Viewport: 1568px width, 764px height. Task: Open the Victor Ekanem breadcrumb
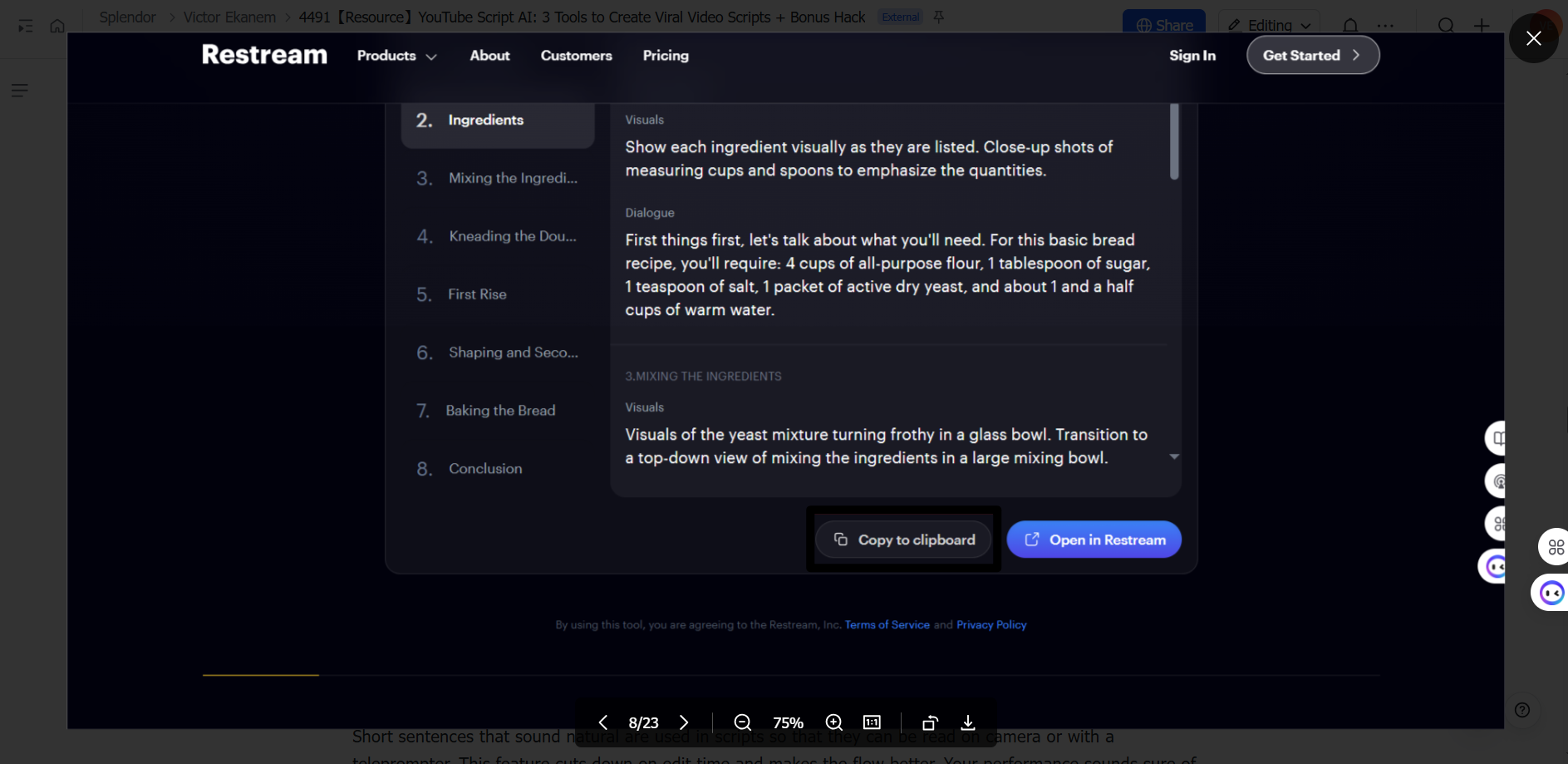tap(229, 17)
